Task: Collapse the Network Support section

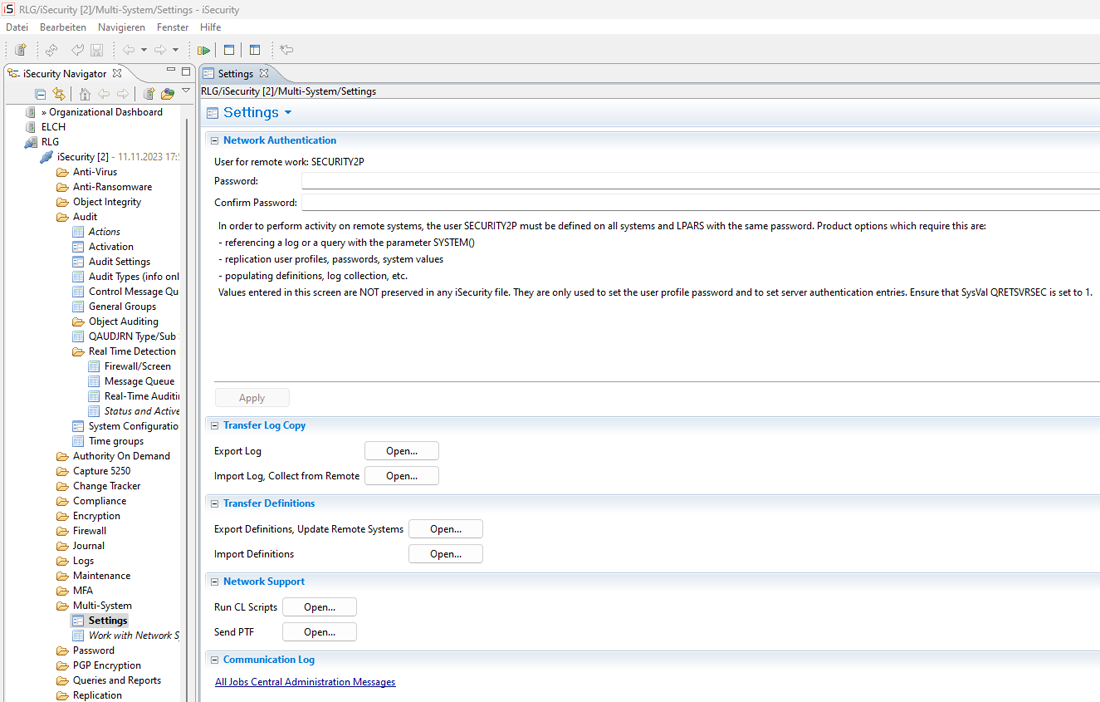Action: [x=215, y=581]
